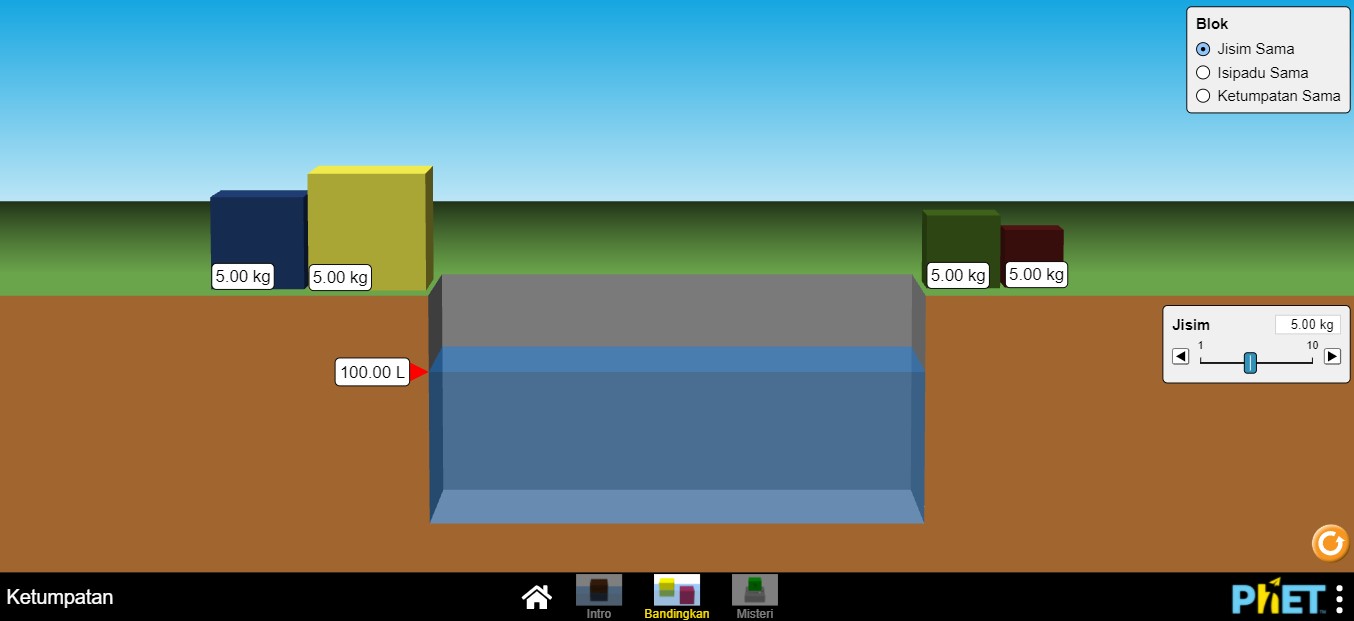The width and height of the screenshot is (1354, 621).
Task: Open the PhET logo menu
Action: click(1279, 598)
